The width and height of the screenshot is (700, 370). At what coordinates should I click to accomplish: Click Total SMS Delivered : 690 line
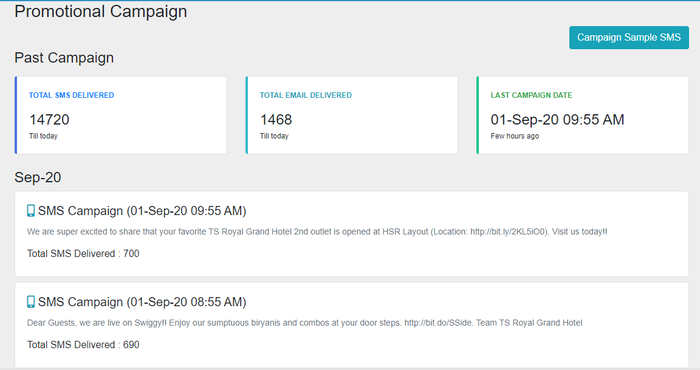83,345
